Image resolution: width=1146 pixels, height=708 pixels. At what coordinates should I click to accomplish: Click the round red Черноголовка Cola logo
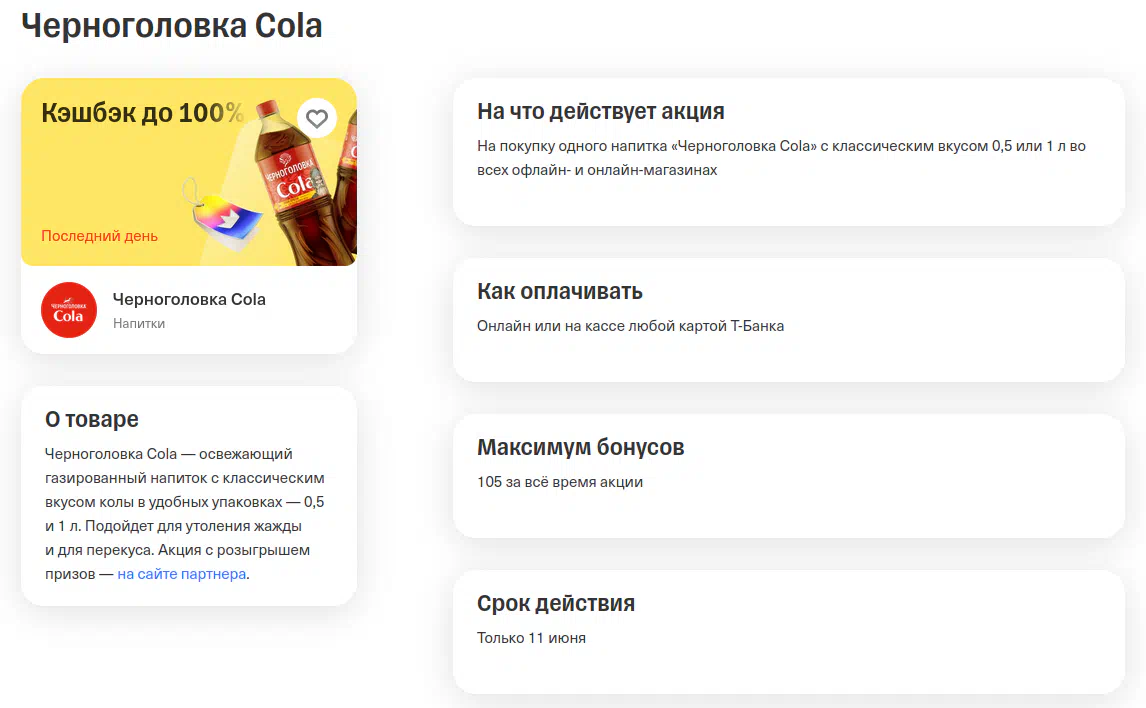coord(69,310)
